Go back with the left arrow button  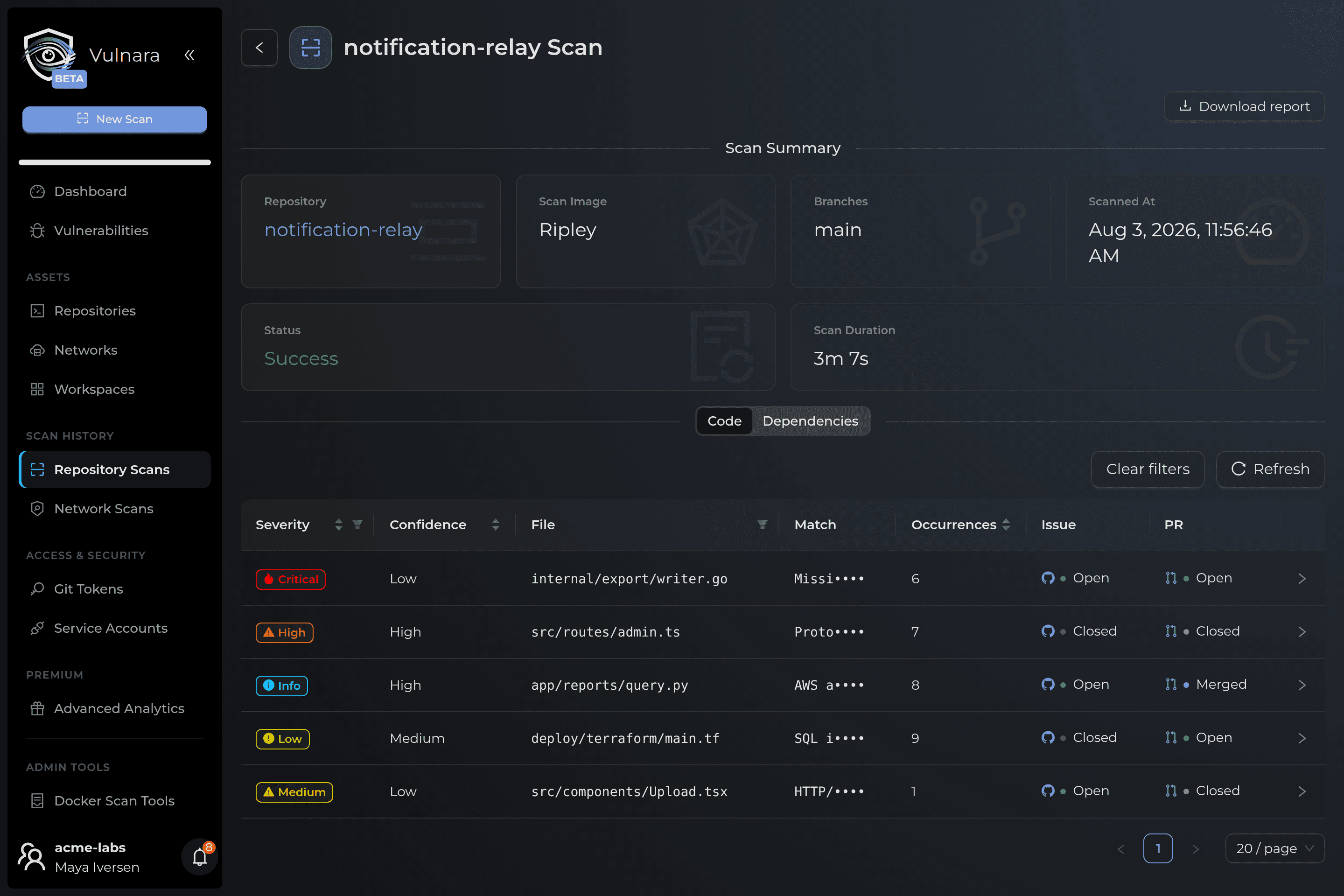point(259,48)
